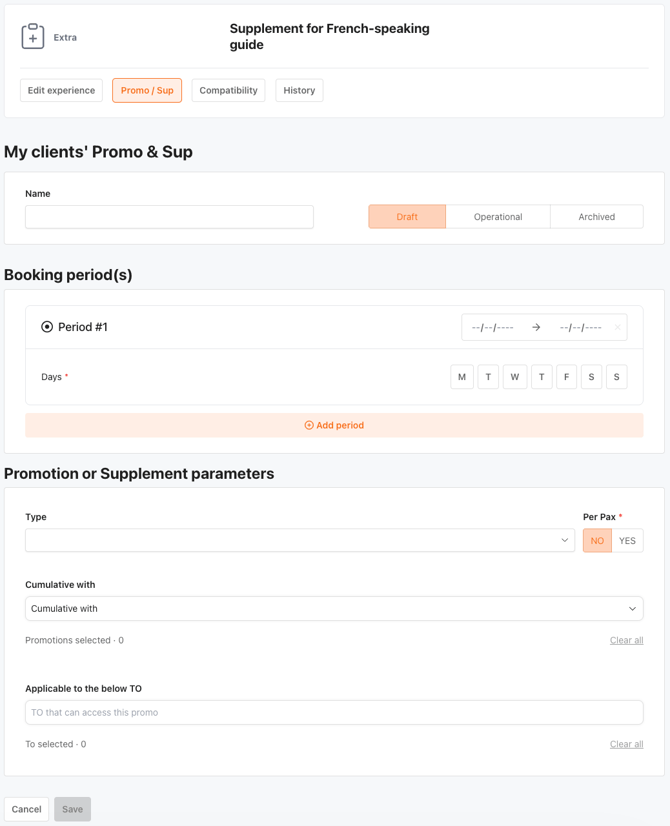
Task: Clear the Period #1 date range with x
Action: click(617, 327)
